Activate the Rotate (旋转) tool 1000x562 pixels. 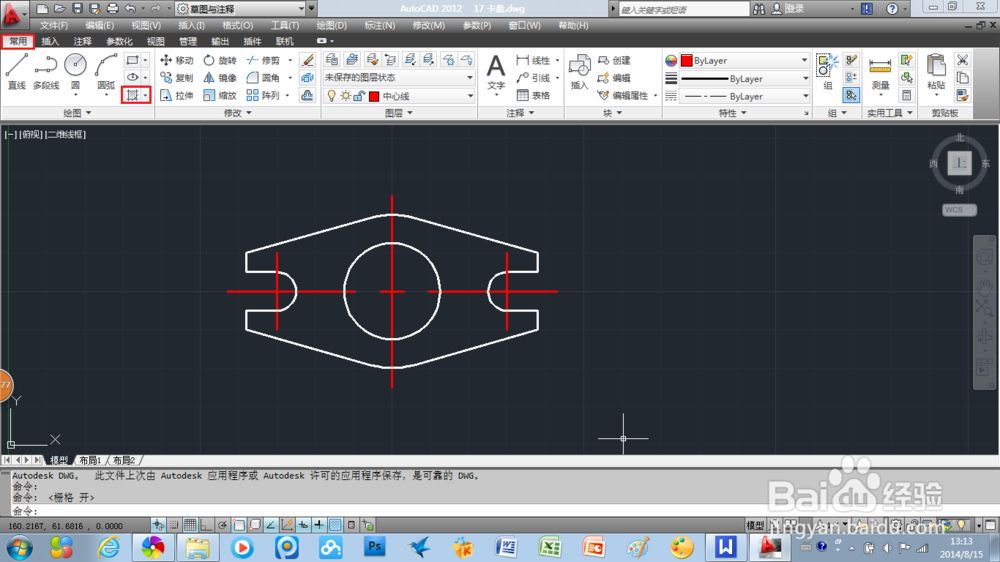(x=220, y=60)
